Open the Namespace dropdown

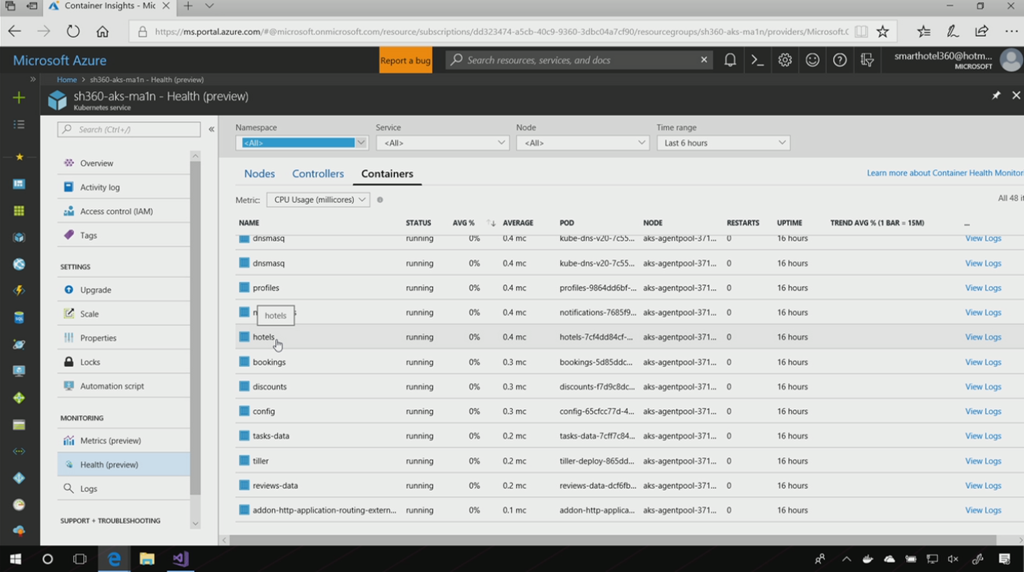pyautogui.click(x=301, y=143)
